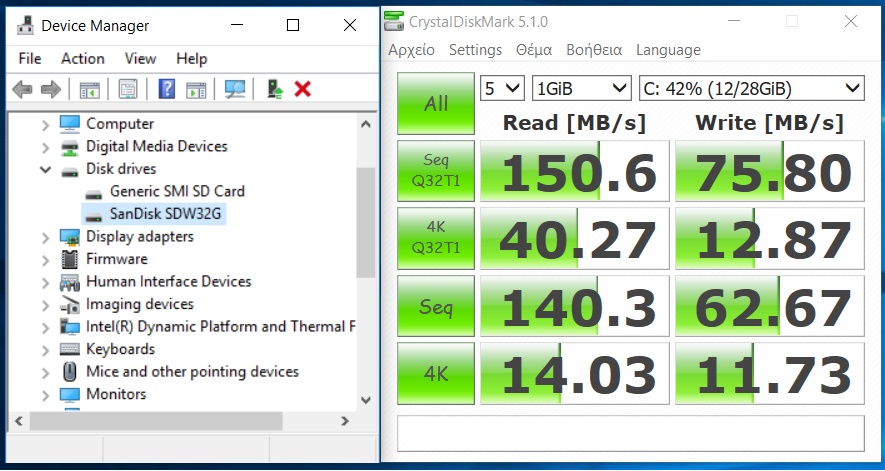Click the Properties toolbar icon in Device Manager
This screenshot has height=471, width=885.
tap(128, 89)
